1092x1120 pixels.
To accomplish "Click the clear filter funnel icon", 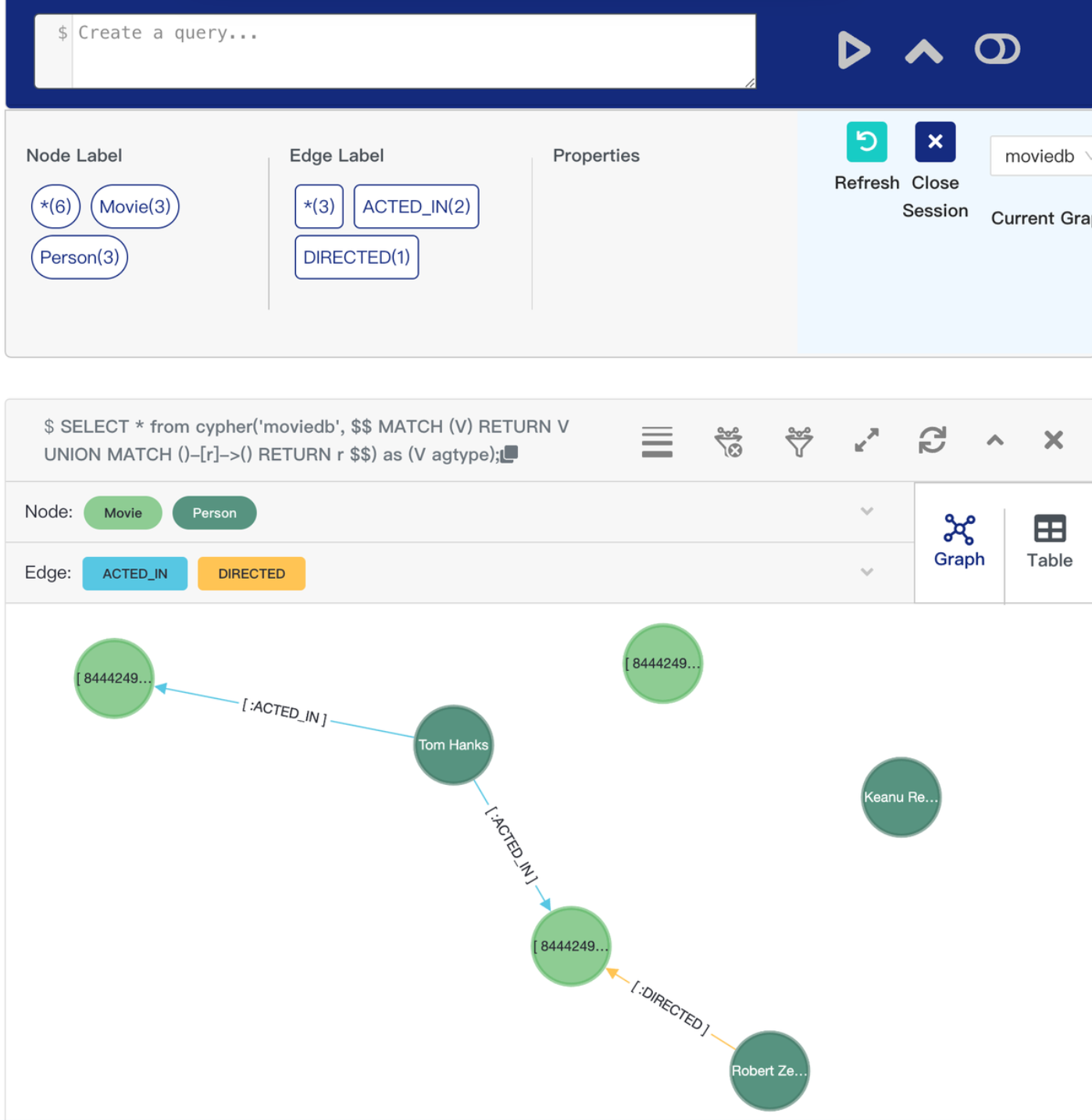I will pos(729,442).
